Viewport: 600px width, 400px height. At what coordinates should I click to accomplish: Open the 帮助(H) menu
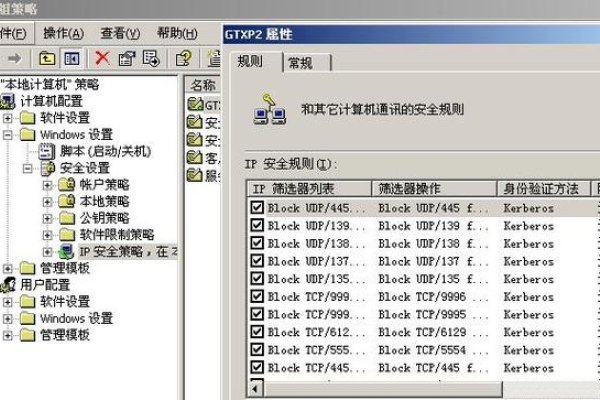point(177,34)
